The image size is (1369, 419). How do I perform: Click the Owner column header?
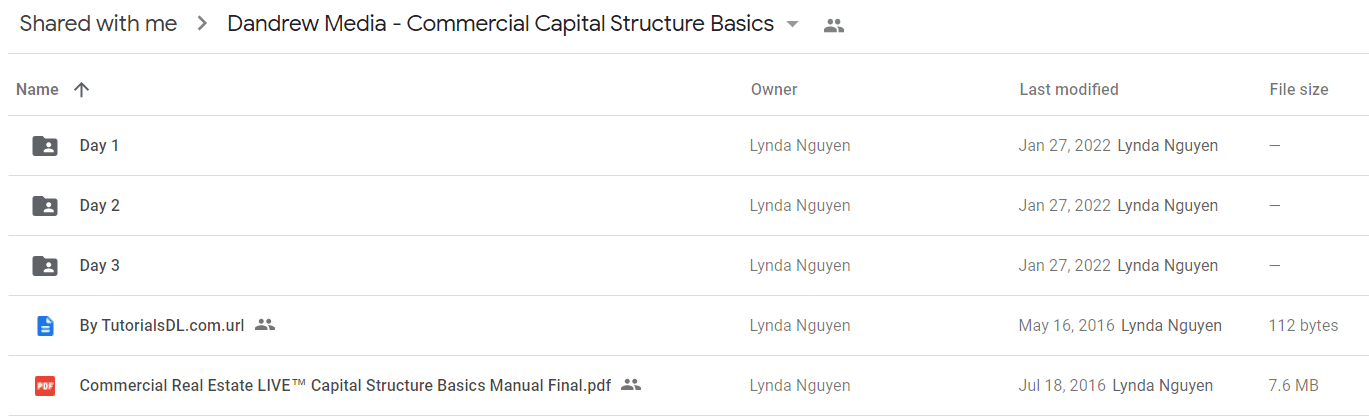coord(774,89)
